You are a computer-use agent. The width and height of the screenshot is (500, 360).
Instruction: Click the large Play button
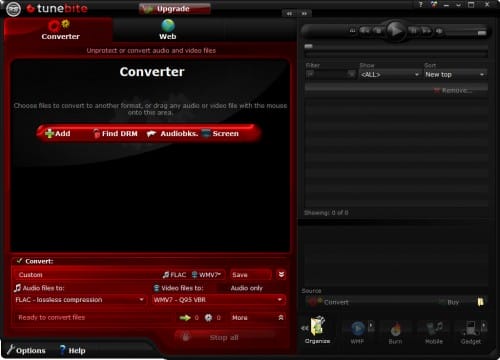(x=395, y=31)
